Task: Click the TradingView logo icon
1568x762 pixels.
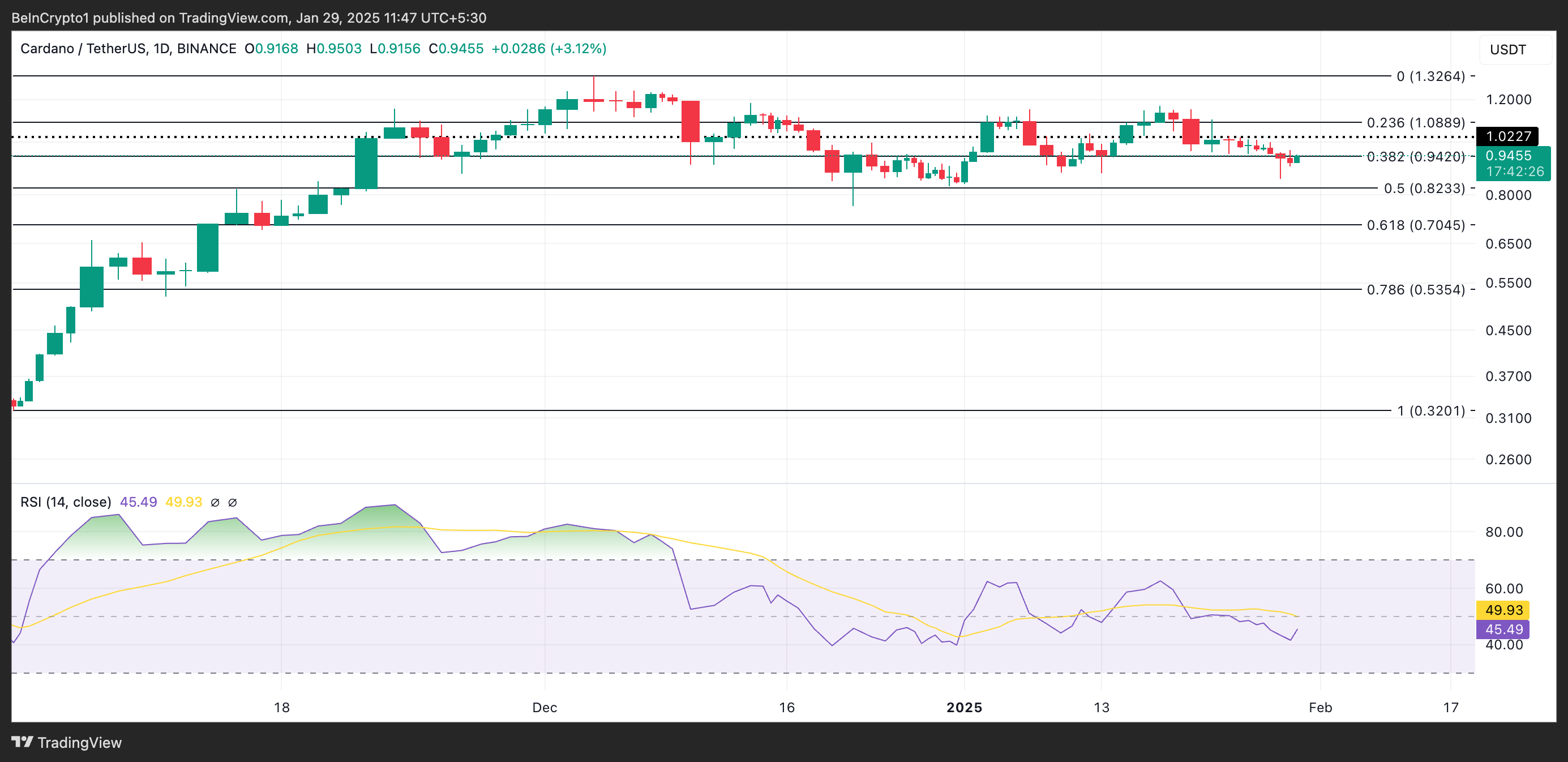Action: [x=22, y=742]
